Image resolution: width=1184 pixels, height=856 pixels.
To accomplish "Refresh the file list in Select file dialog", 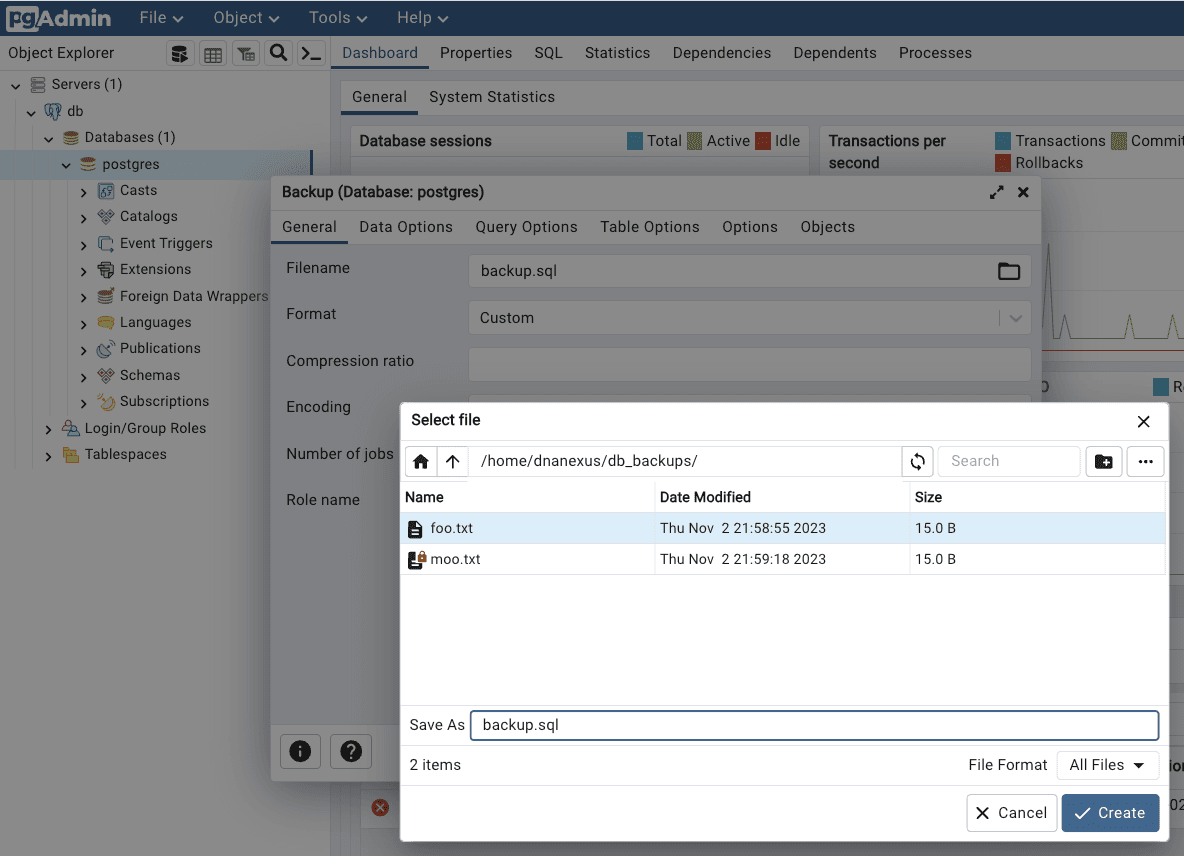I will pyautogui.click(x=917, y=461).
